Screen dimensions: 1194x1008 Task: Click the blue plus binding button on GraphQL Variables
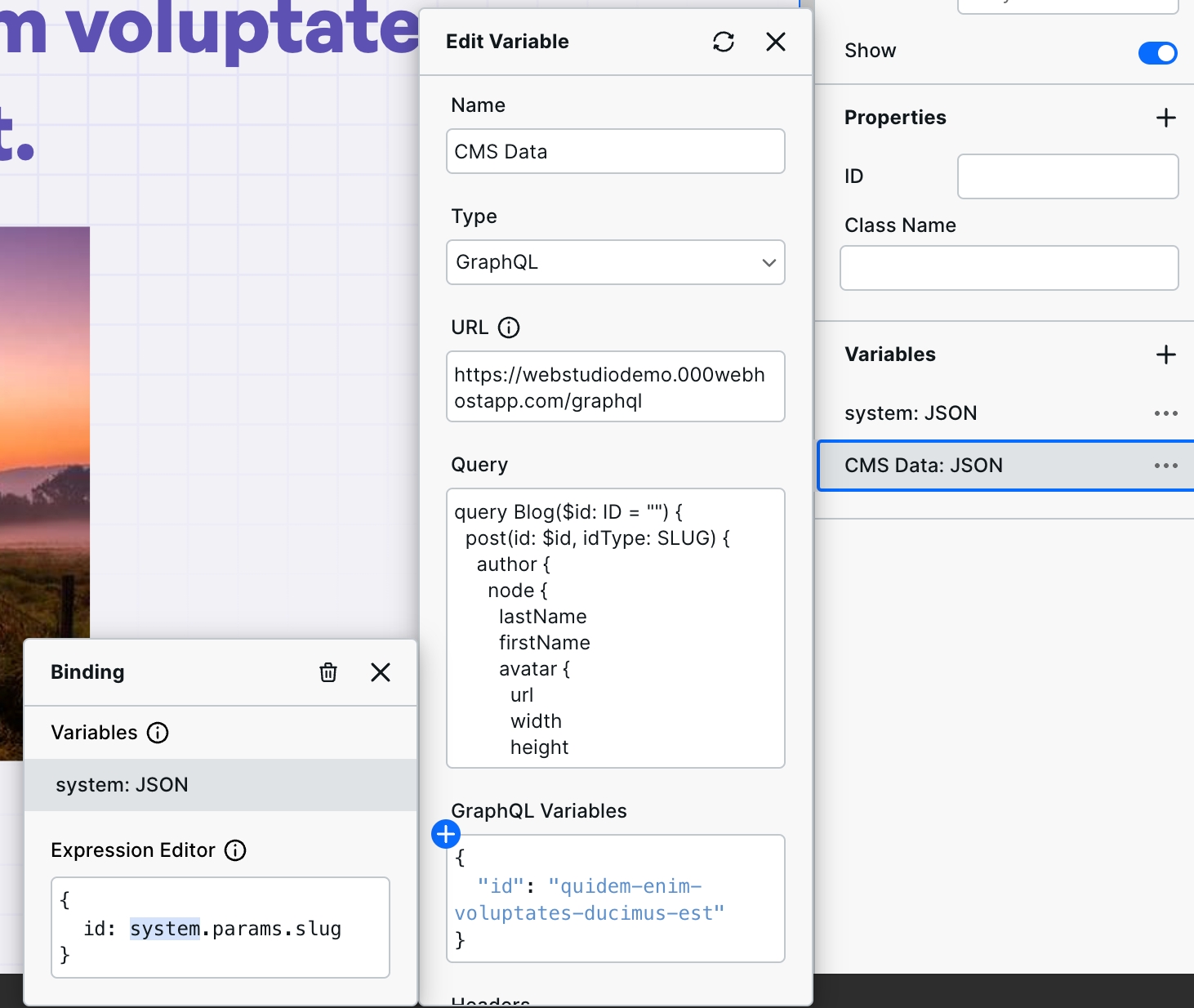(x=446, y=834)
